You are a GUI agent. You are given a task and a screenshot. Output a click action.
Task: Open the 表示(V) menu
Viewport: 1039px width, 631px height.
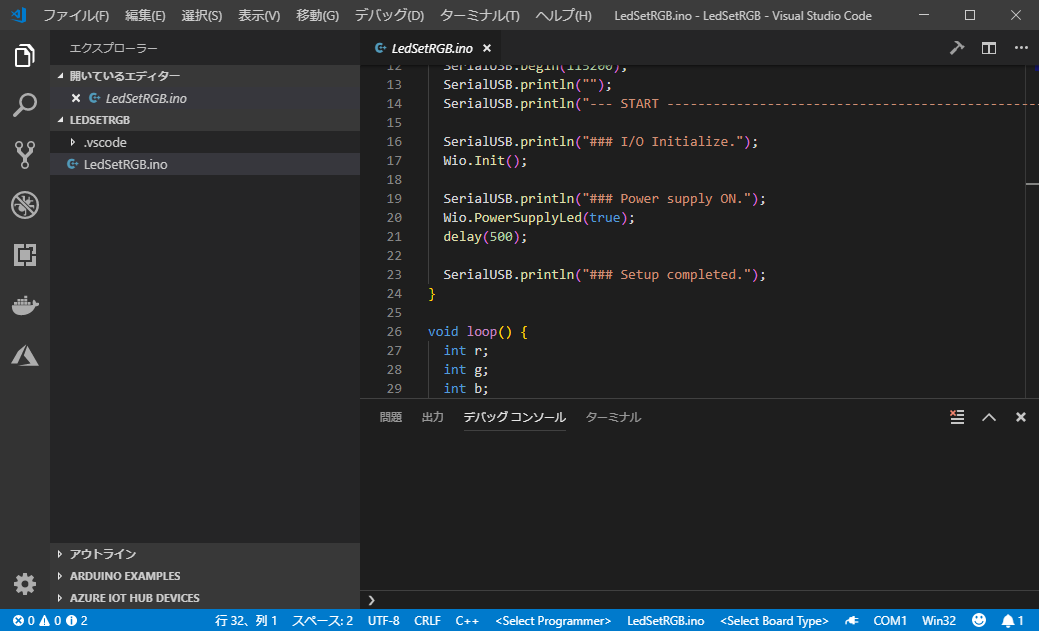pyautogui.click(x=259, y=15)
